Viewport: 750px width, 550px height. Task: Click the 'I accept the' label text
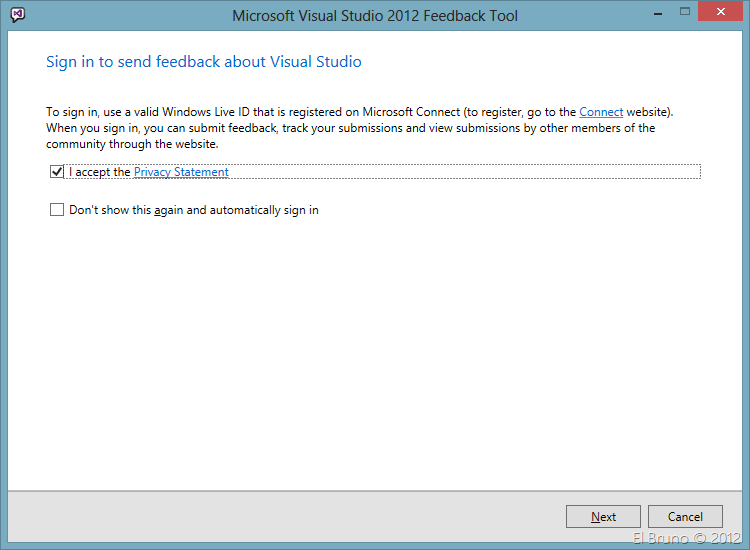tap(99, 172)
